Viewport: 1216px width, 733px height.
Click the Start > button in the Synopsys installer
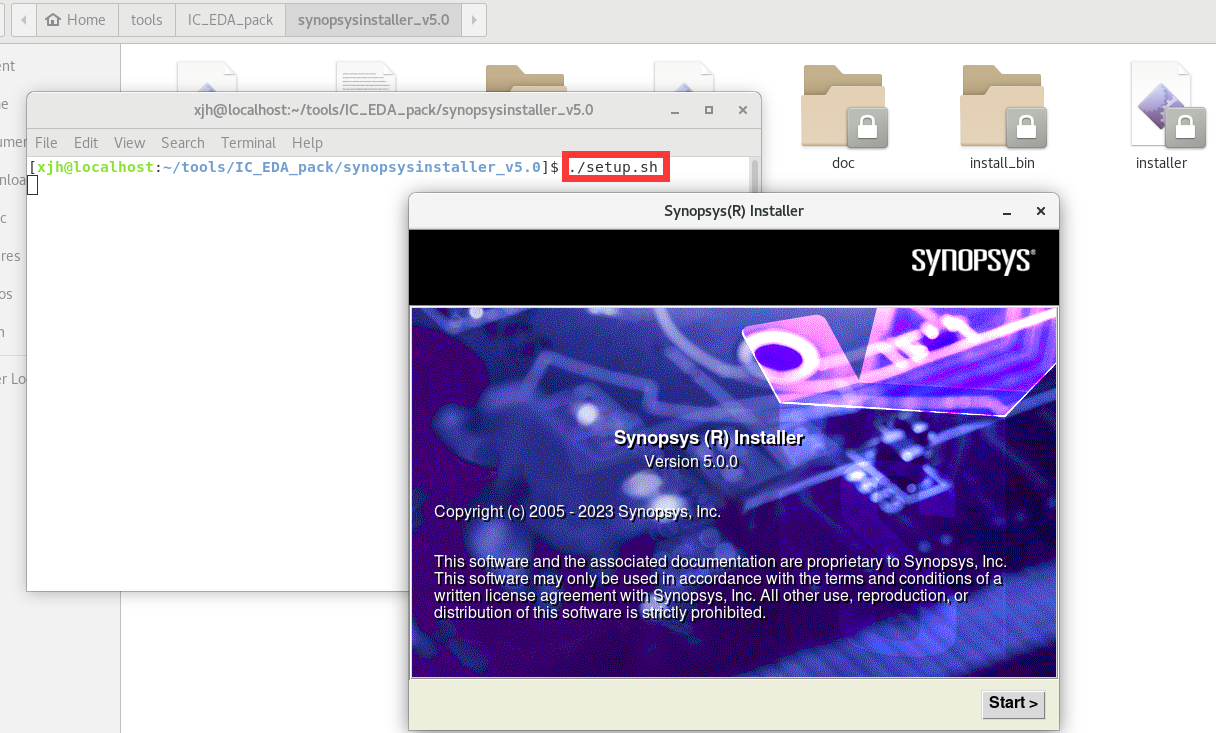coord(1012,704)
